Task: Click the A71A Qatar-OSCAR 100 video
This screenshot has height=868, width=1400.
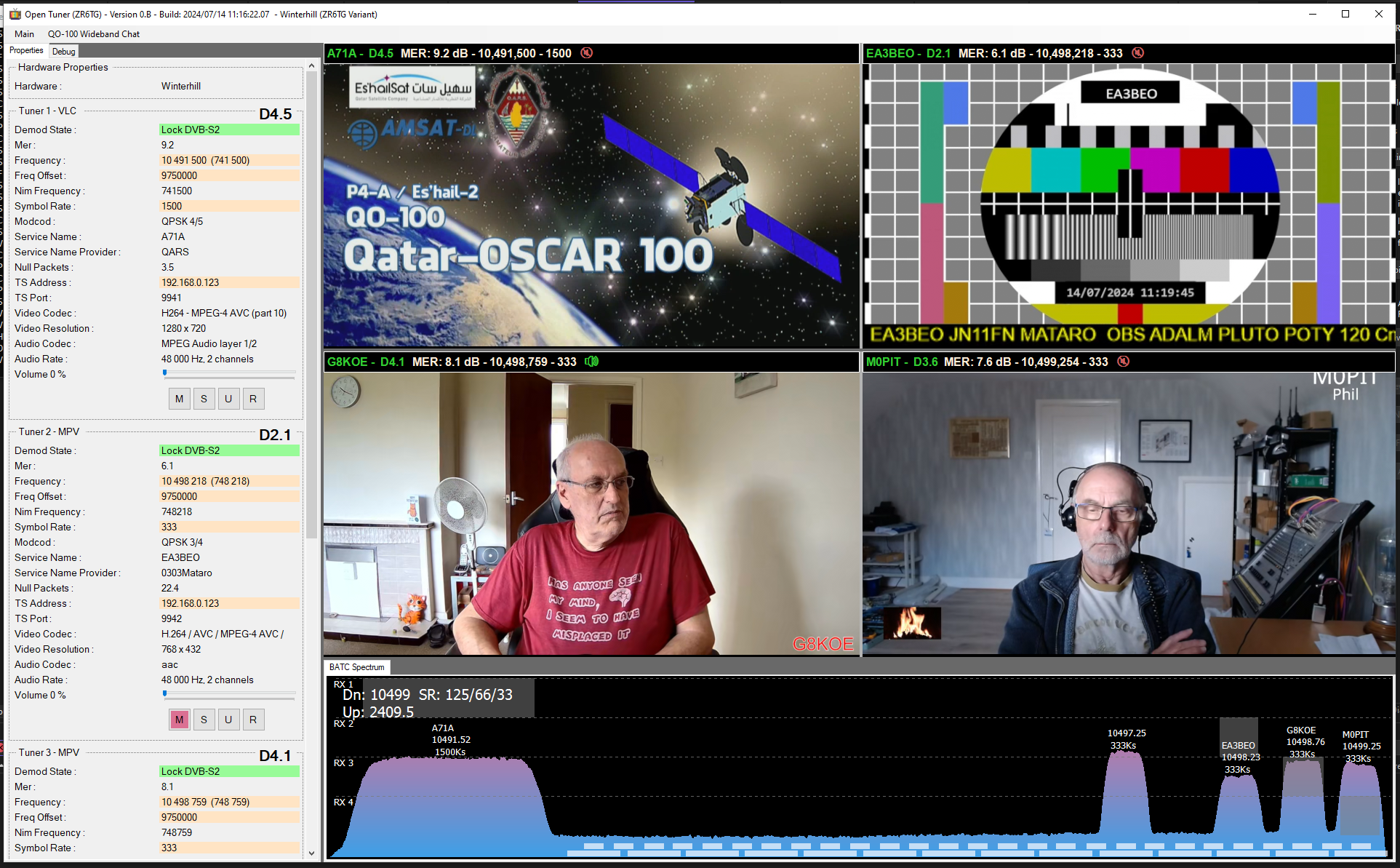Action: [591, 206]
